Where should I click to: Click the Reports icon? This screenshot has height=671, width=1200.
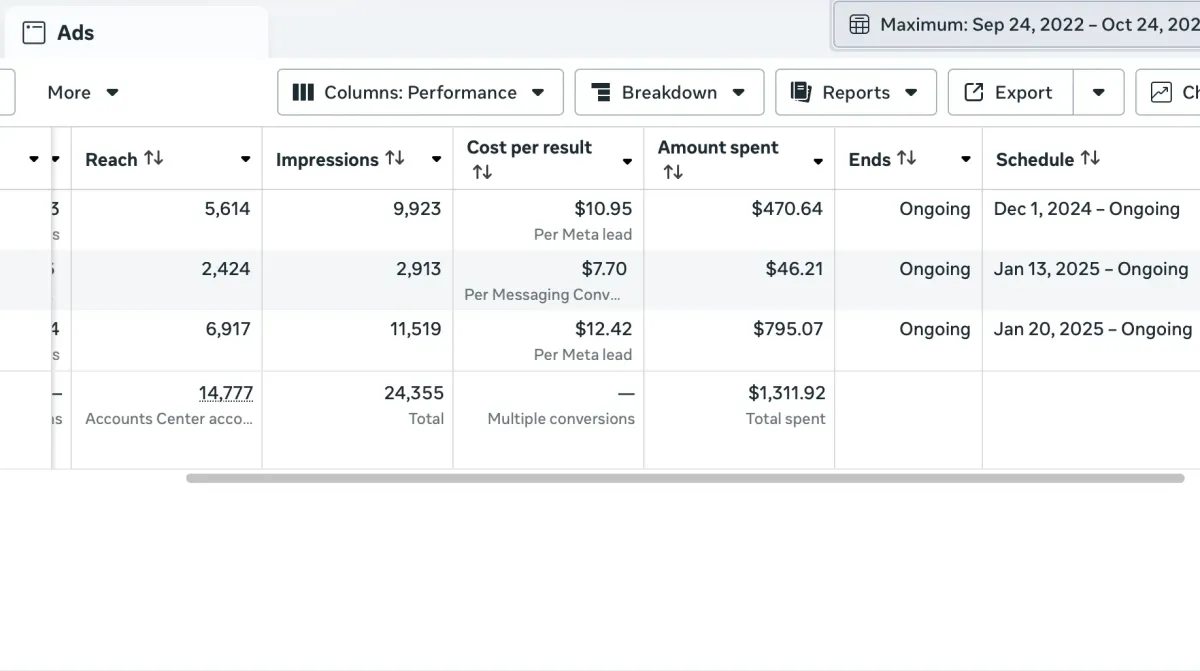[801, 92]
